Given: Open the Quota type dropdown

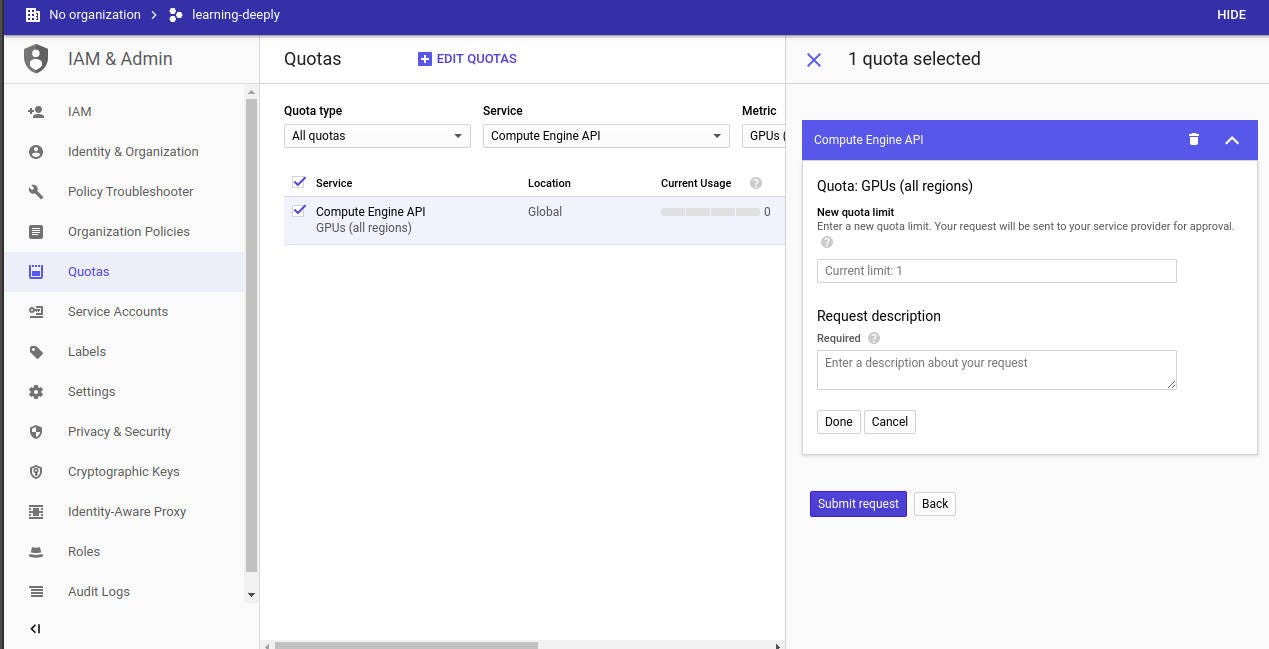Looking at the screenshot, I should [x=377, y=136].
